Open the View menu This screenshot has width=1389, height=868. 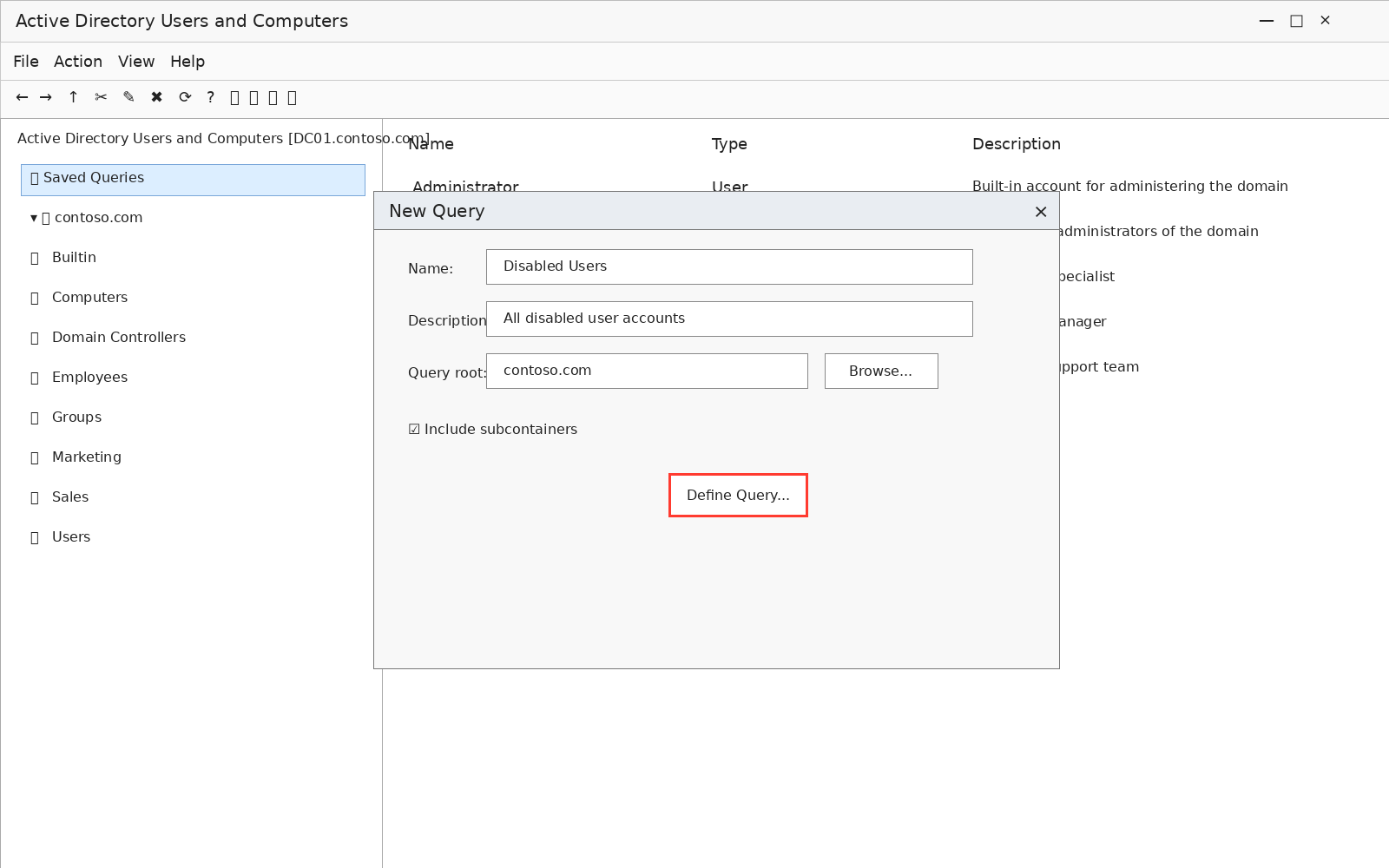136,62
